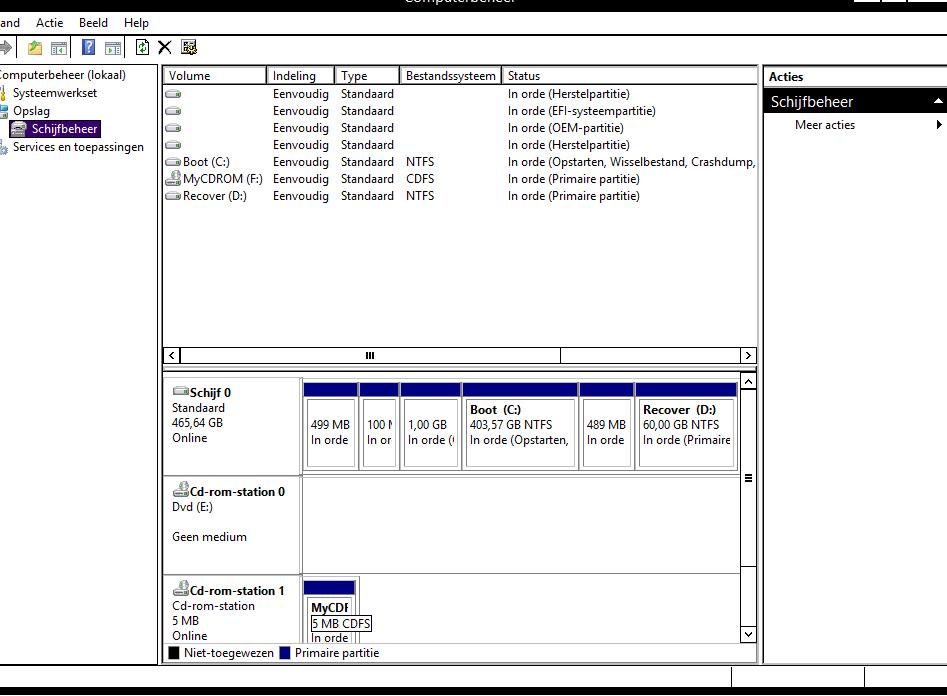Screen dimensions: 947x696
Task: Select the Boot (C:) partition block
Action: (x=520, y=430)
